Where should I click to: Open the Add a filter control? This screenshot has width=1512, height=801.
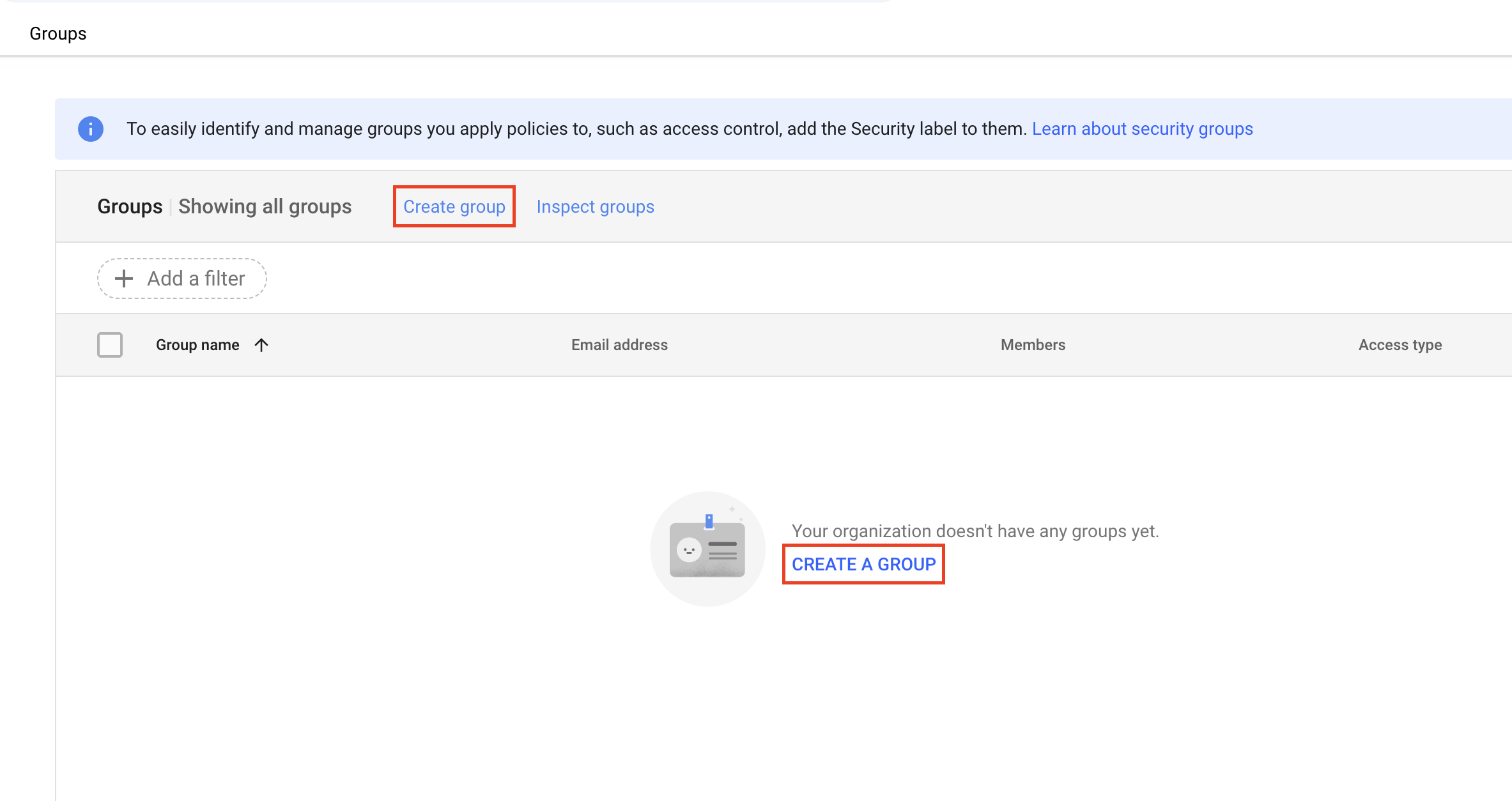coord(182,278)
